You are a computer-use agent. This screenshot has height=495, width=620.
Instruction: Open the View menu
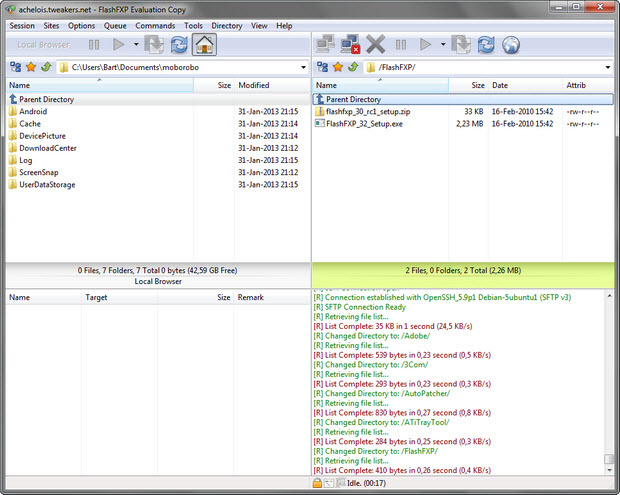pos(259,26)
